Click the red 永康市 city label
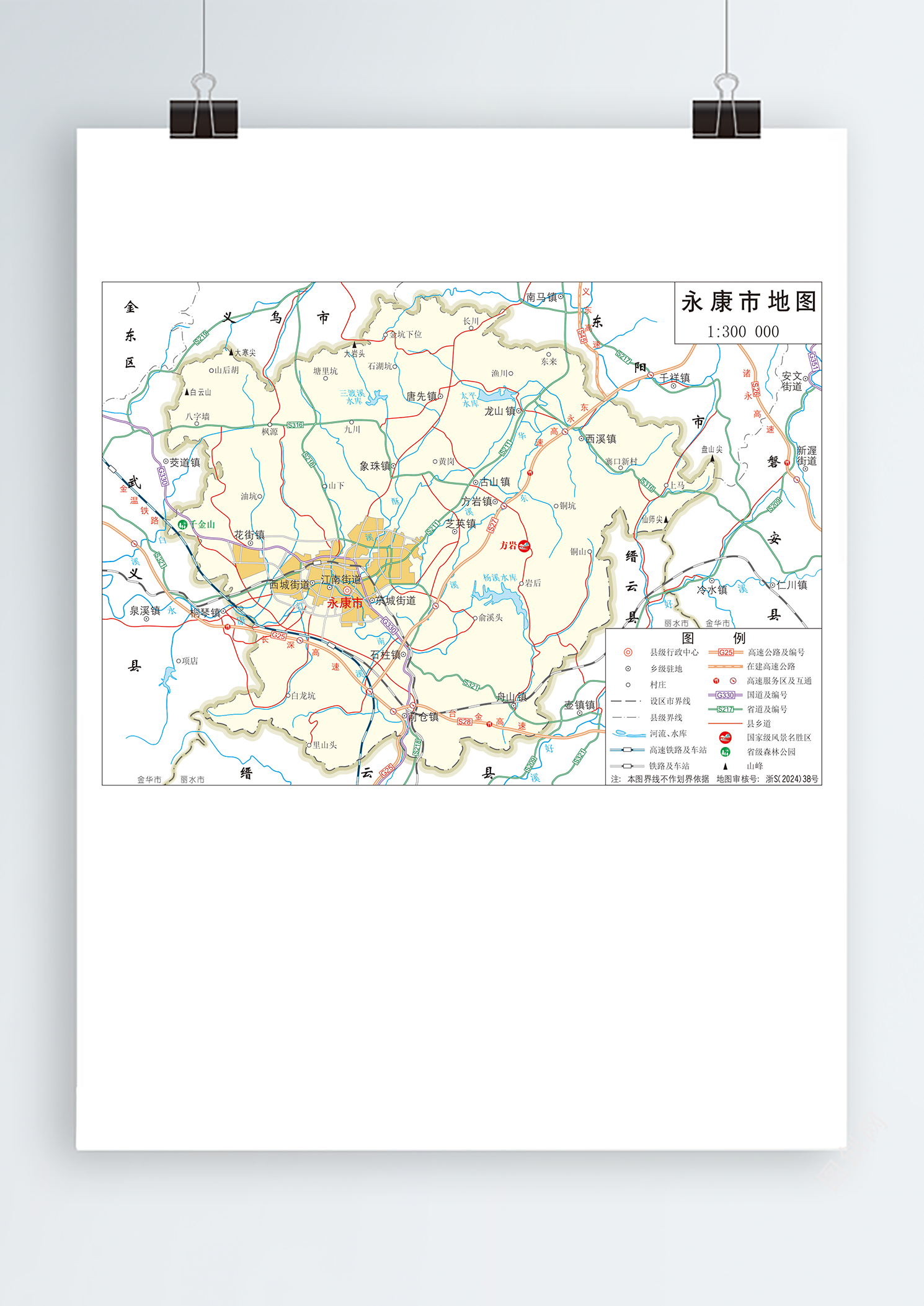This screenshot has width=924, height=1306. coord(345,603)
